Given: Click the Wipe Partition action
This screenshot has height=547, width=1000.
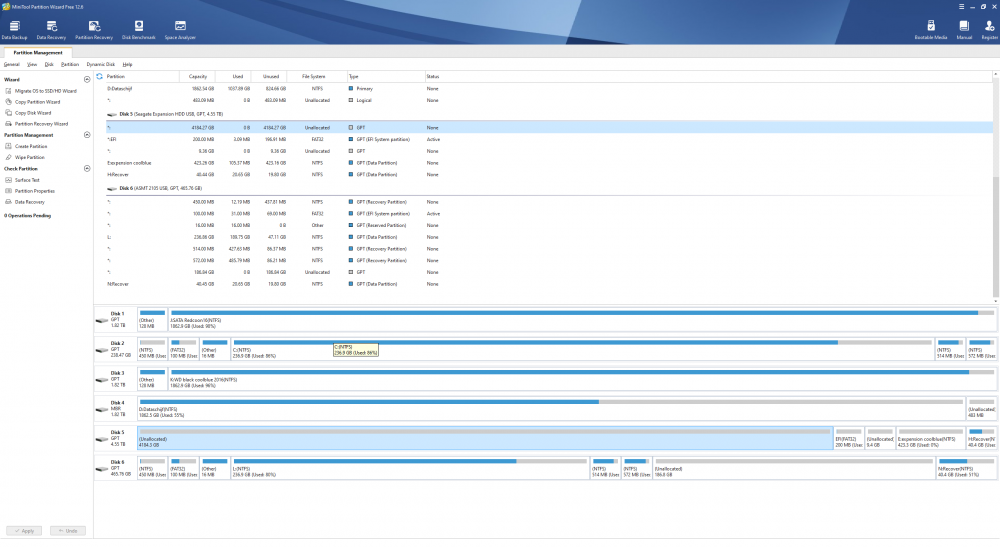Looking at the screenshot, I should 29,157.
